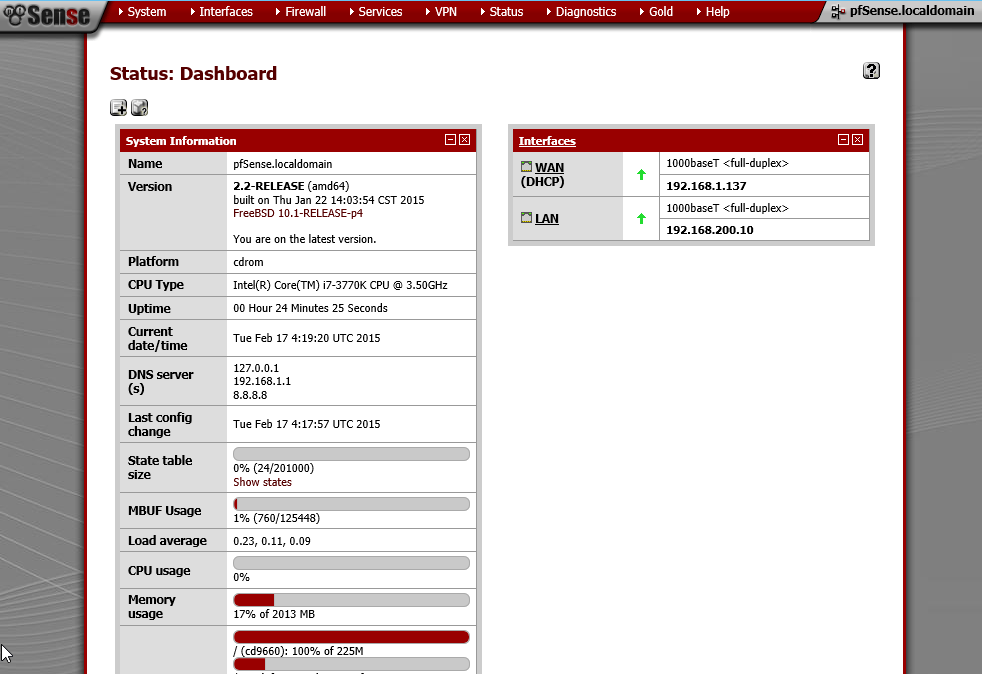Click WAN IP address 192.168.1.137
The image size is (982, 674).
[x=706, y=186]
